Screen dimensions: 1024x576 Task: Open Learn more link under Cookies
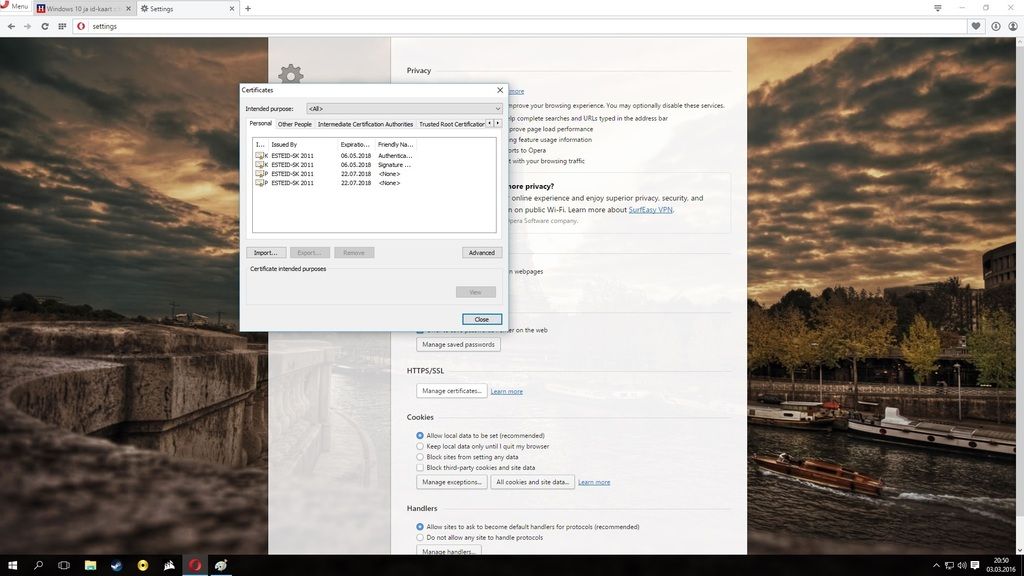[x=594, y=482]
